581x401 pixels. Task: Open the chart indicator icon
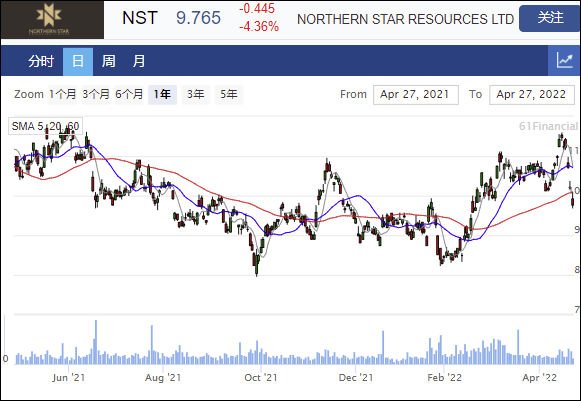564,60
